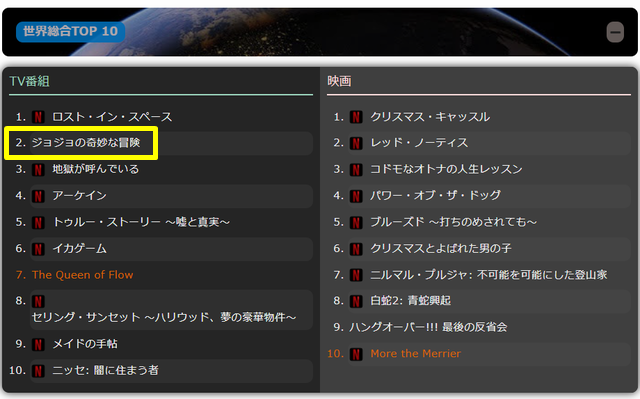Click the Netflix icon beside ブルーズド
Screen dimensions: 640x399
356,223
